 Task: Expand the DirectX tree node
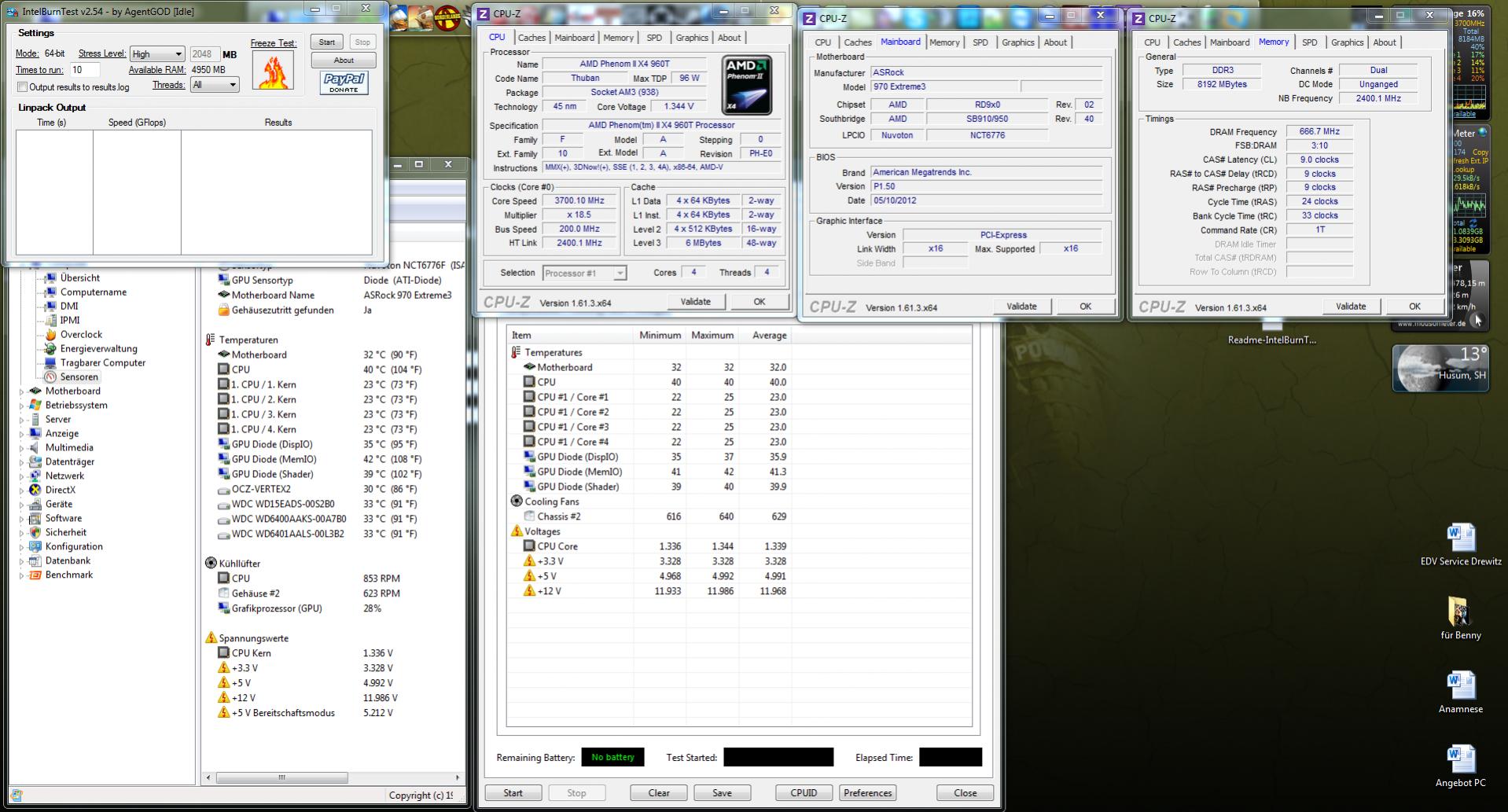[x=21, y=490]
